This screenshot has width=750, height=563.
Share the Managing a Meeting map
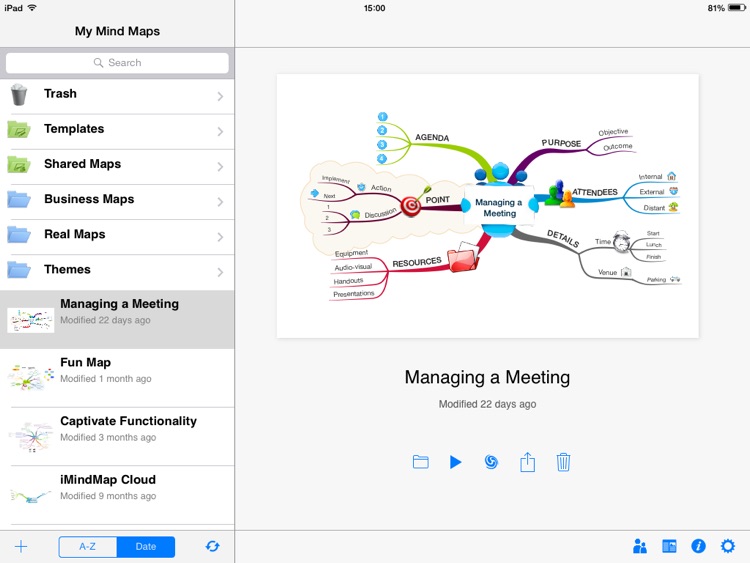tap(527, 462)
